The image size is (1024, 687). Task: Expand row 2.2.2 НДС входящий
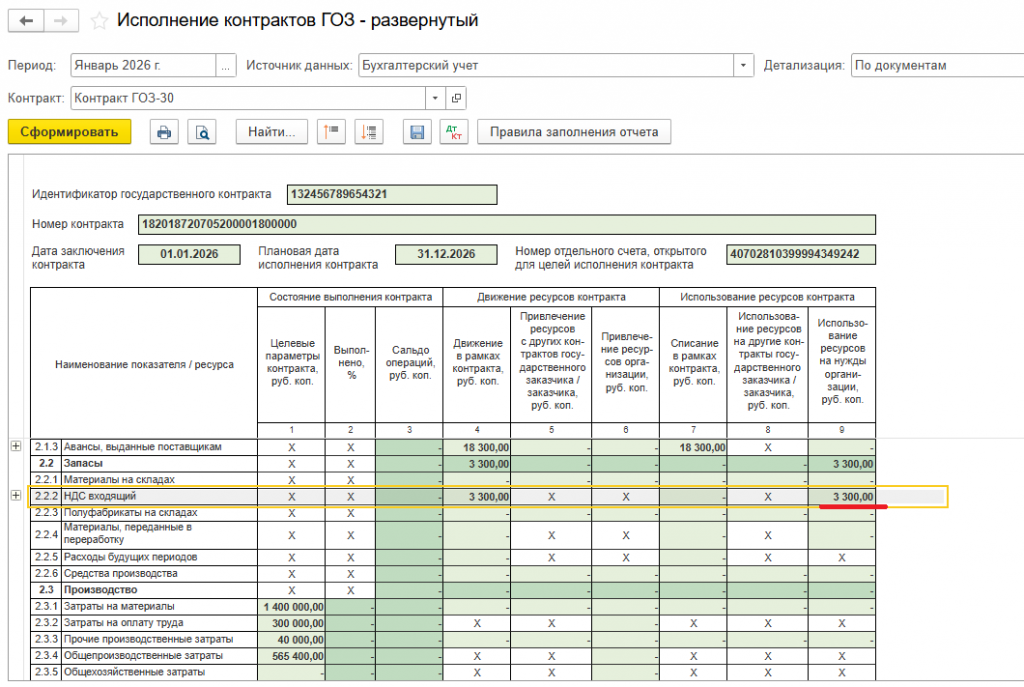(x=16, y=496)
